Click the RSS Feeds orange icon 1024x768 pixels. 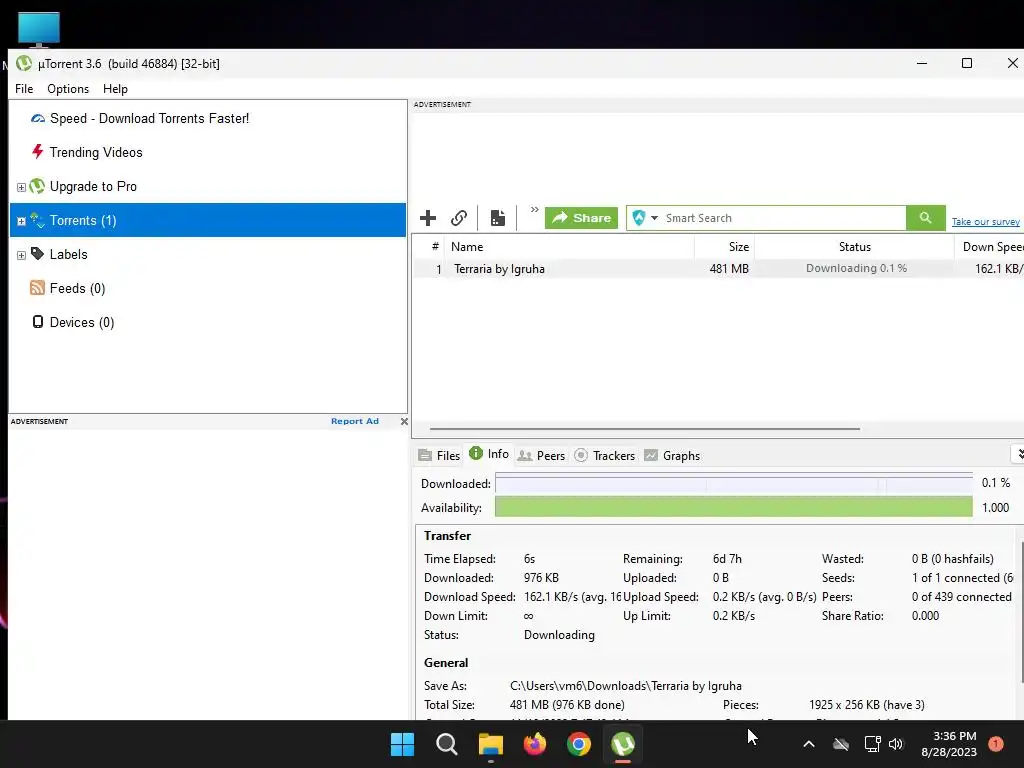coord(37,287)
